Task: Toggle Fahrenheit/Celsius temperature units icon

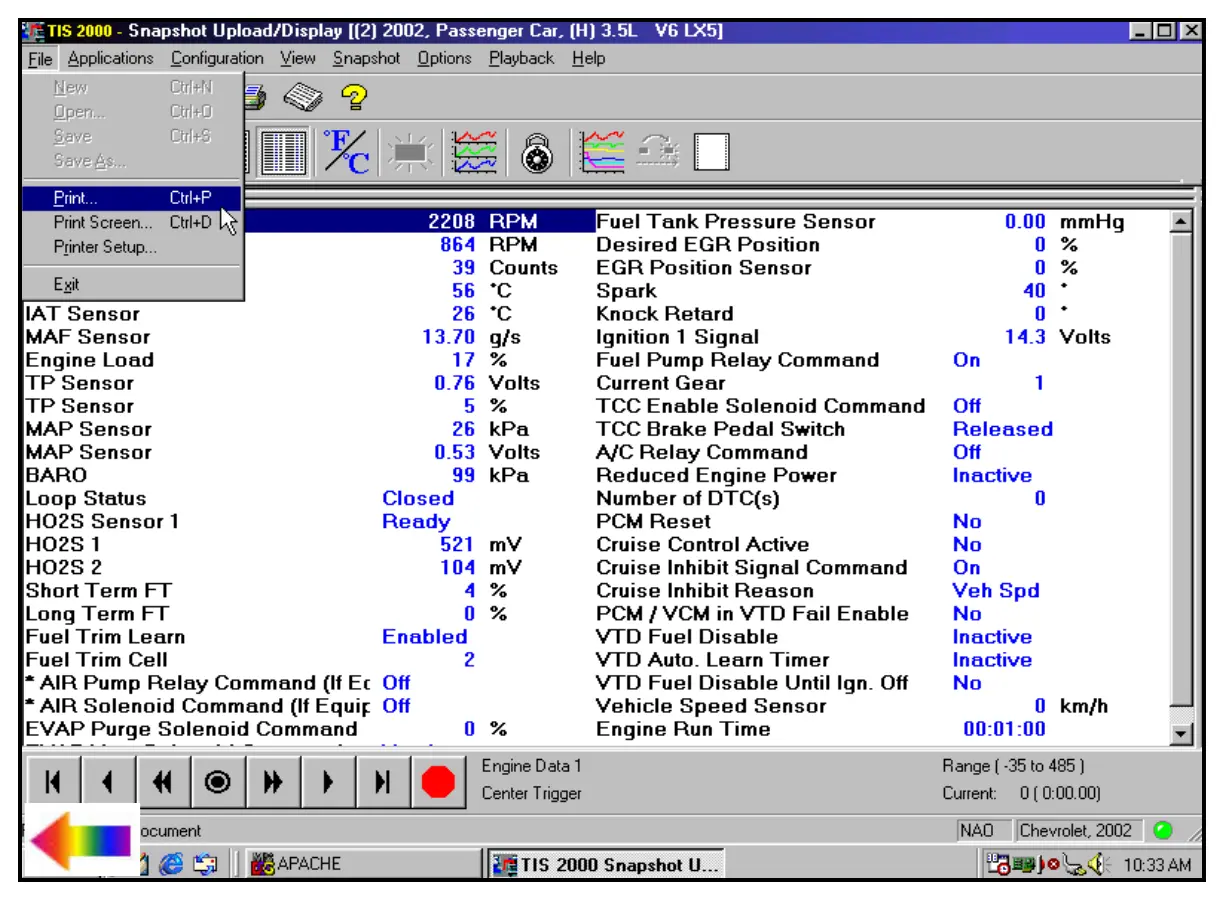Action: [x=346, y=153]
